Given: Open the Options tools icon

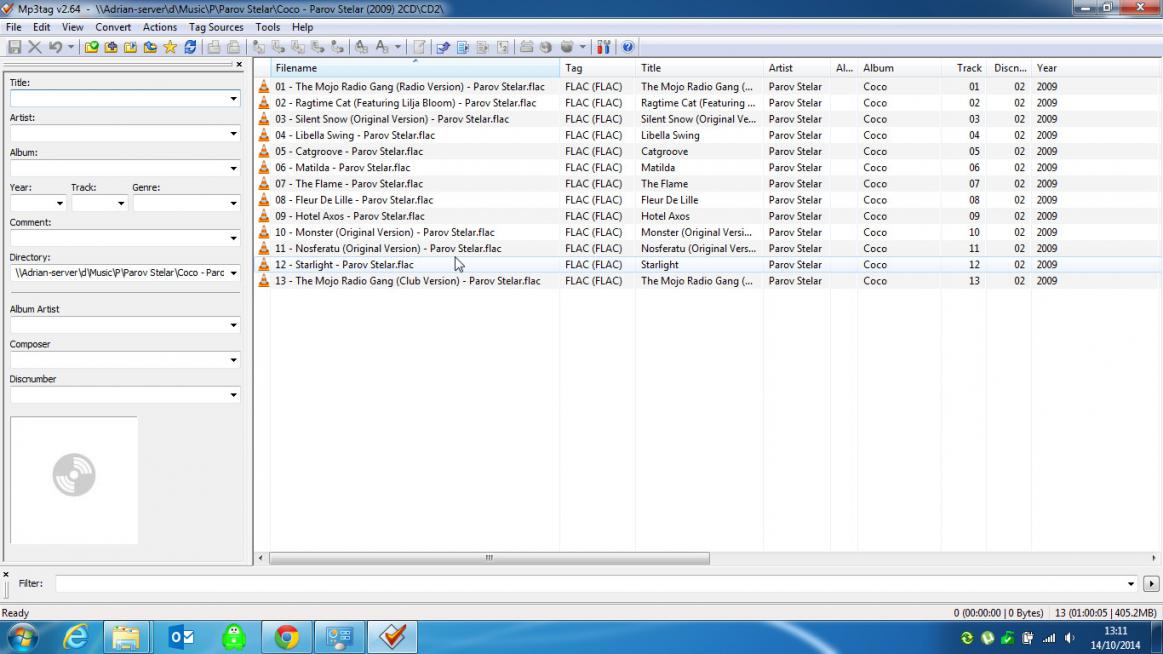Looking at the screenshot, I should pos(603,47).
